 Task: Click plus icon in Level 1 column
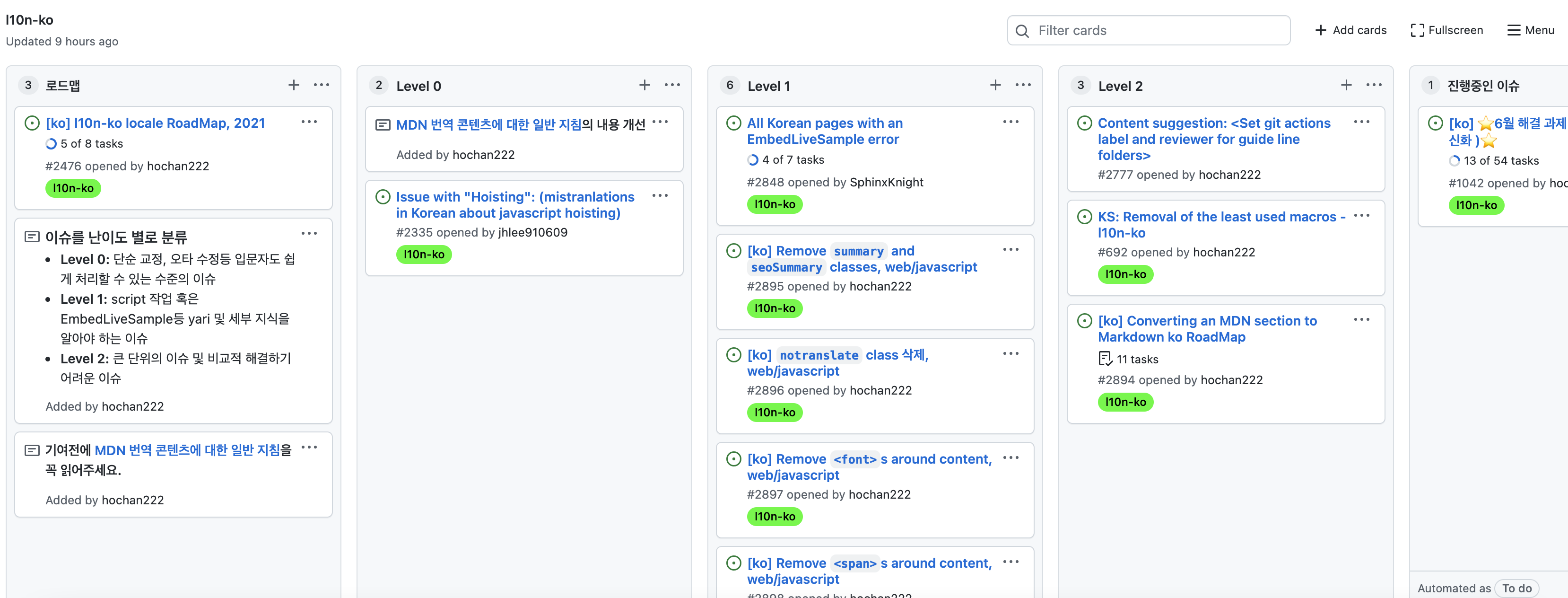995,85
